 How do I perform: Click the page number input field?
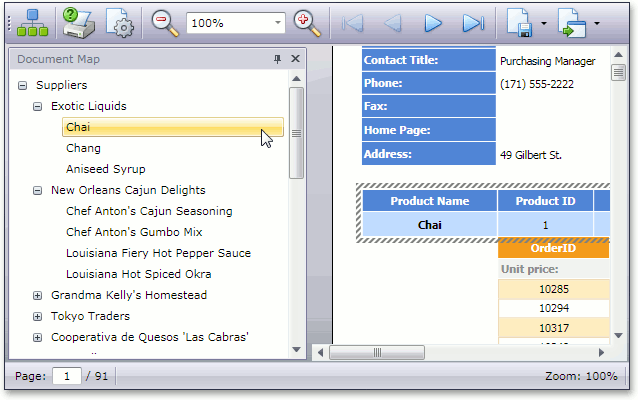click(x=67, y=376)
